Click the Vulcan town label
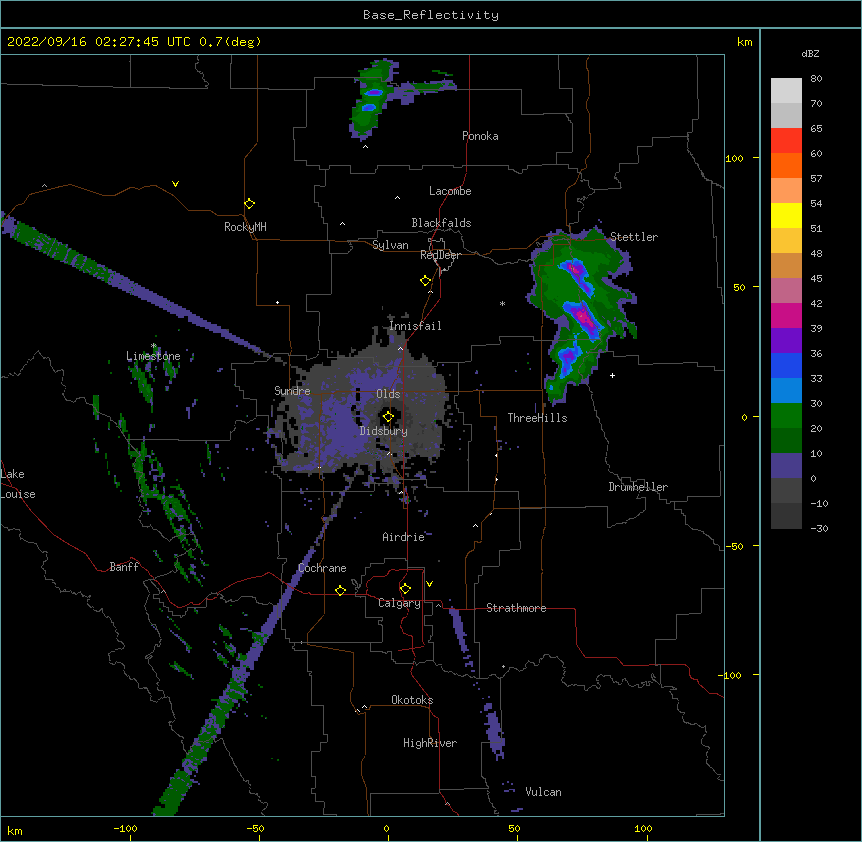 point(543,792)
